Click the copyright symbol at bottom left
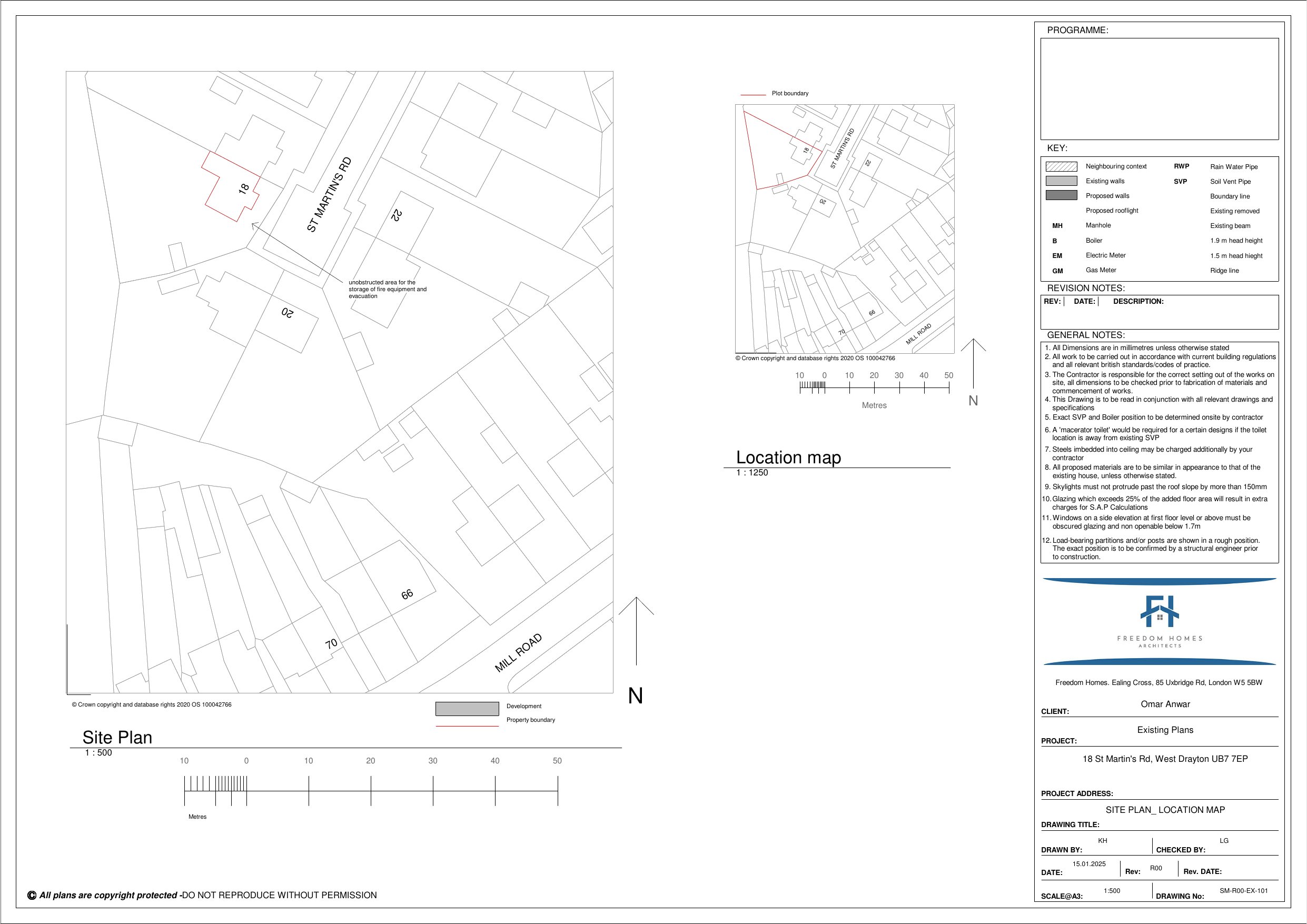 tap(32, 896)
